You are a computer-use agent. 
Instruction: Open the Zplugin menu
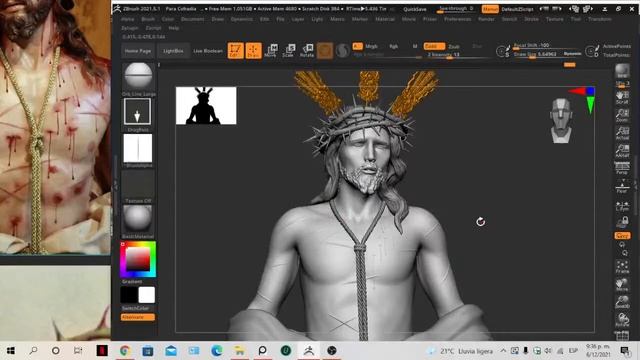click(x=129, y=28)
